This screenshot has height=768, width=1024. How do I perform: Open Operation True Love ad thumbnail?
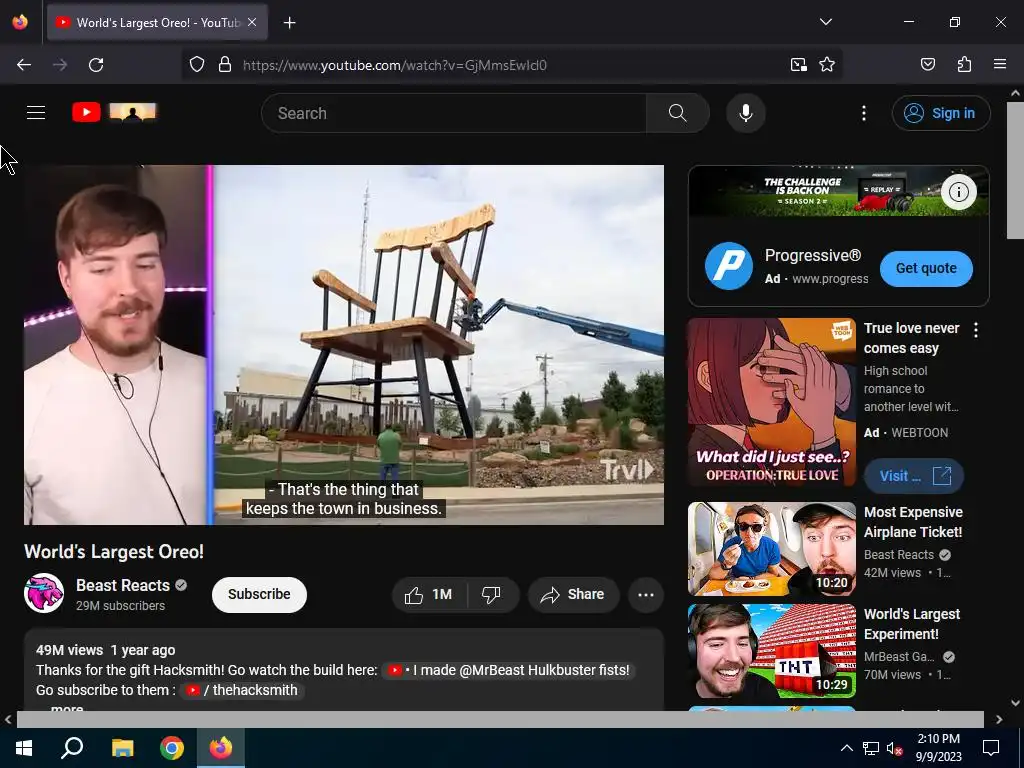pyautogui.click(x=771, y=402)
